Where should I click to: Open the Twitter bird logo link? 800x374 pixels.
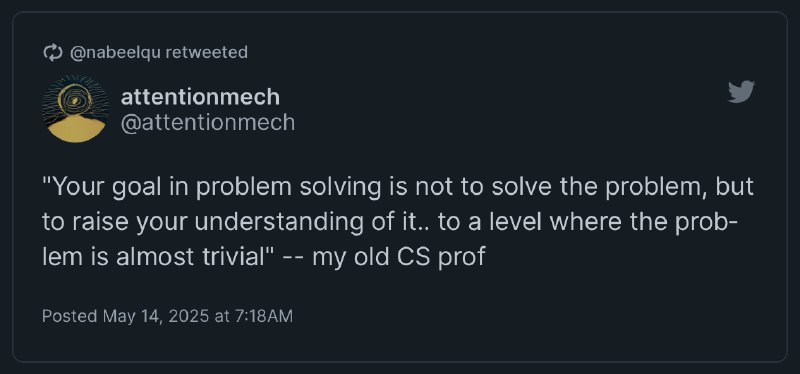[x=741, y=92]
